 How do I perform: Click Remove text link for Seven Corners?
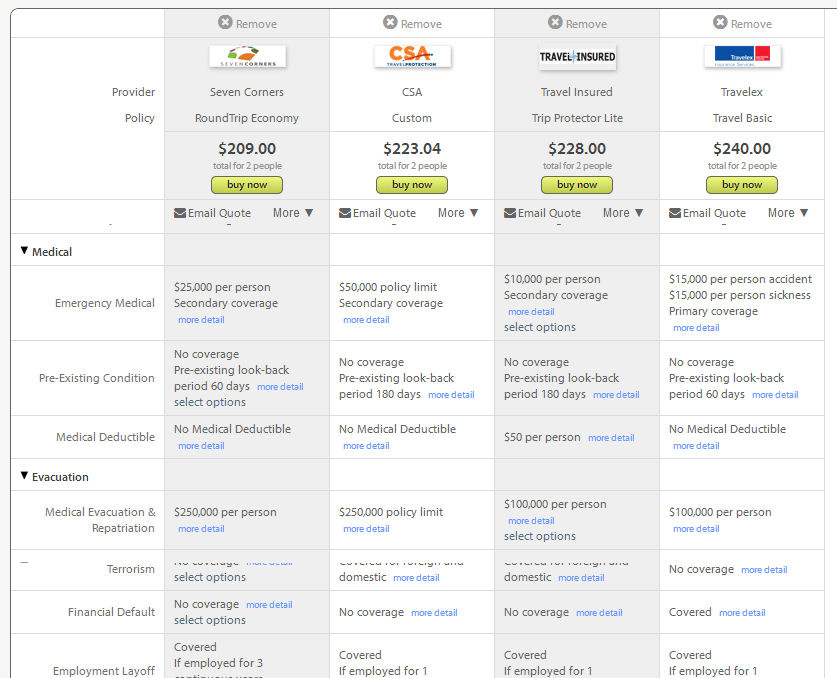[x=256, y=24]
